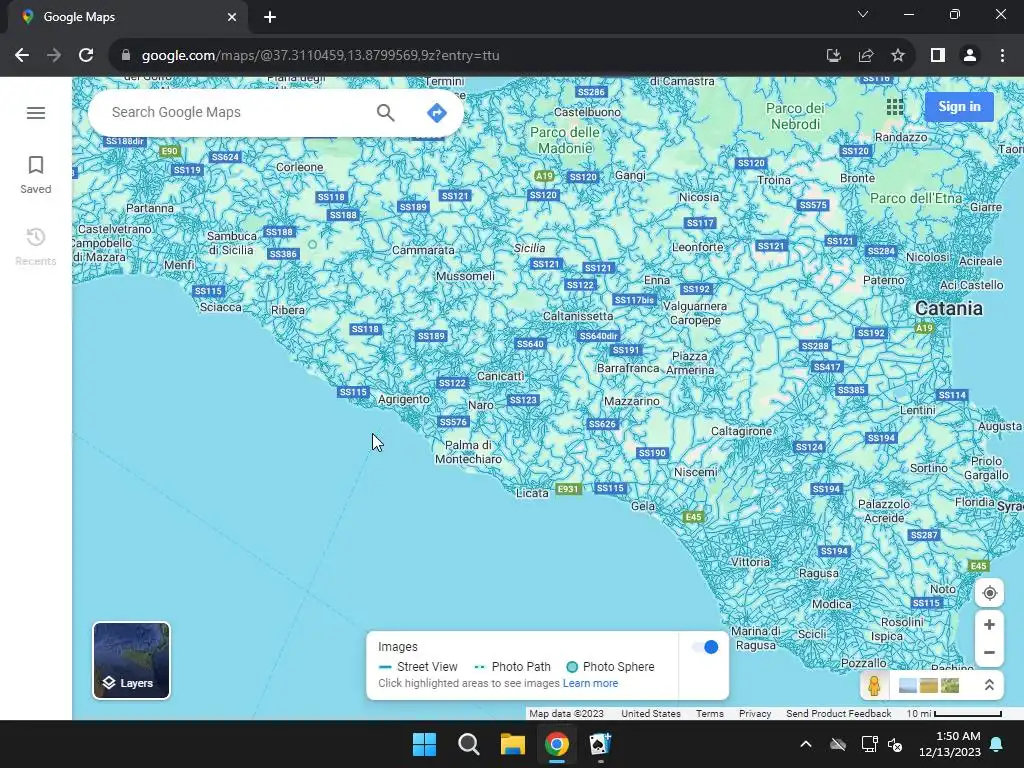
Task: Click the Search Google Maps field
Action: pyautogui.click(x=238, y=112)
